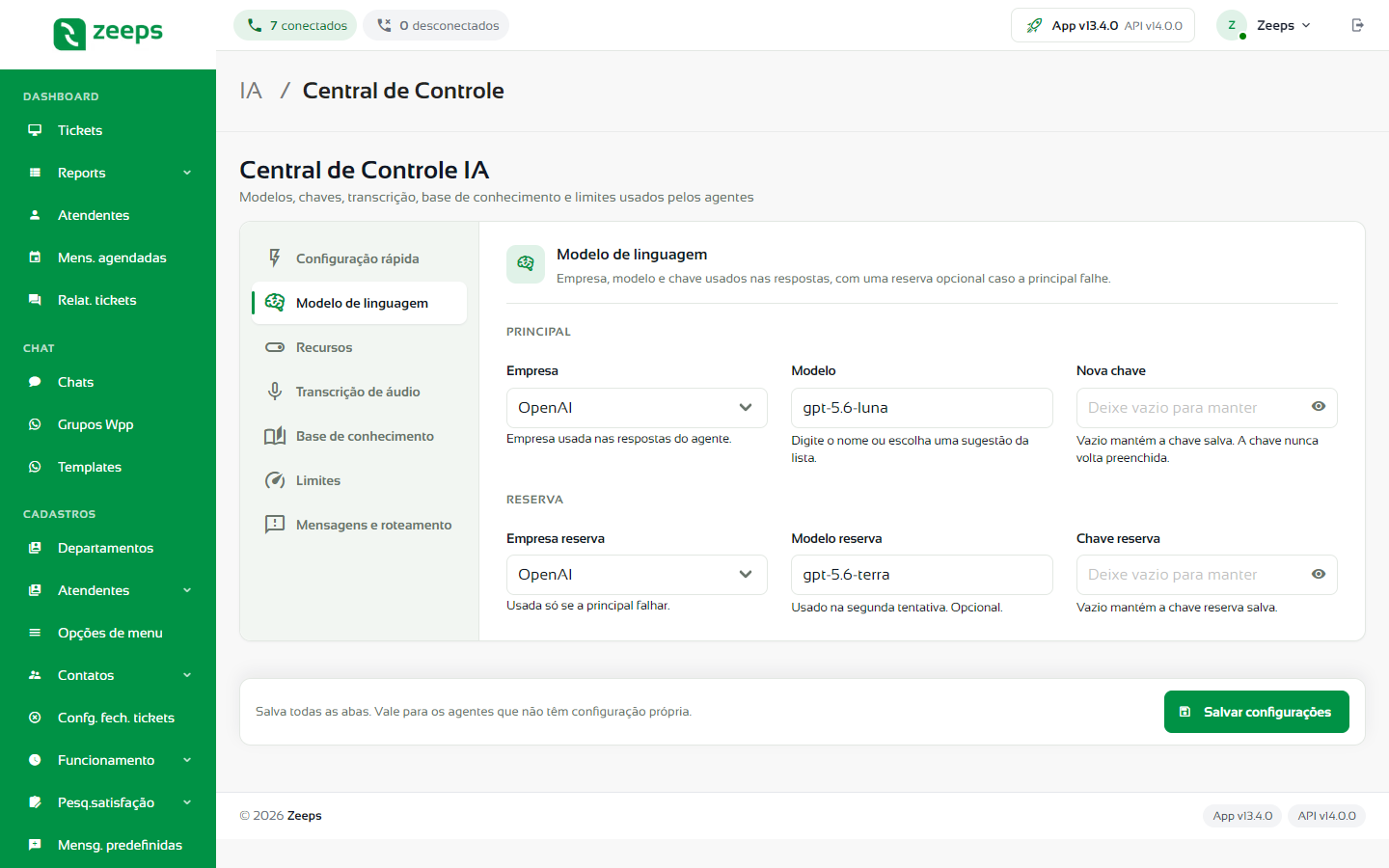Click the Relat. tickets icon in the sidebar

(35, 300)
